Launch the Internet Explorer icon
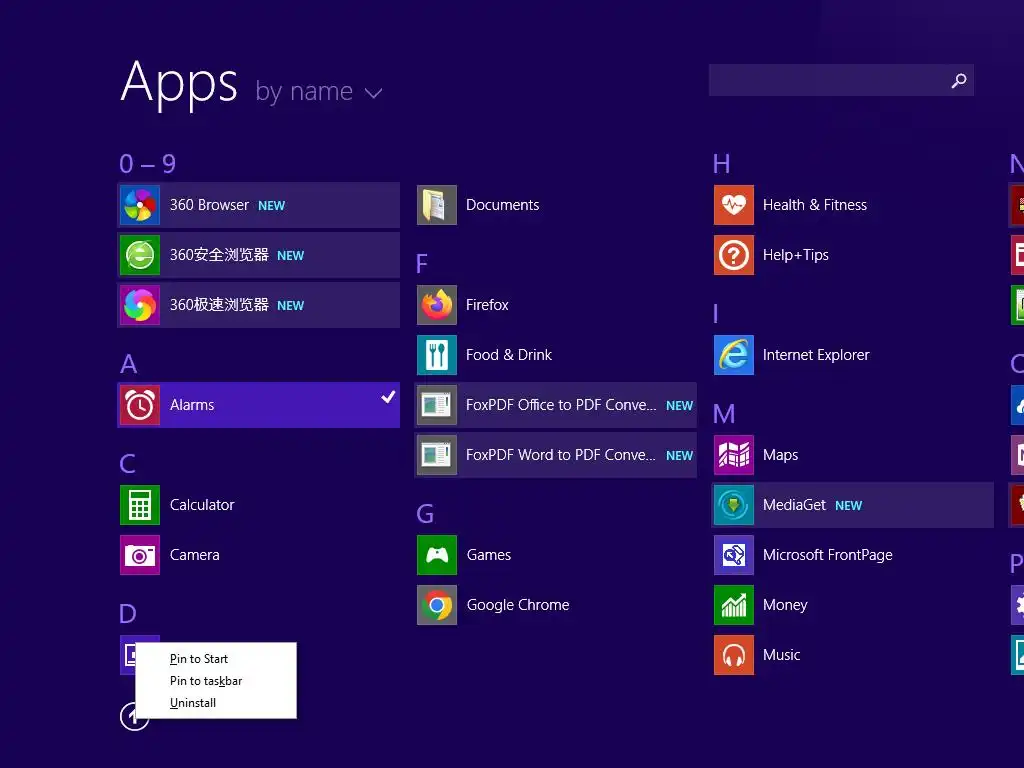The height and width of the screenshot is (768, 1024). [x=734, y=355]
